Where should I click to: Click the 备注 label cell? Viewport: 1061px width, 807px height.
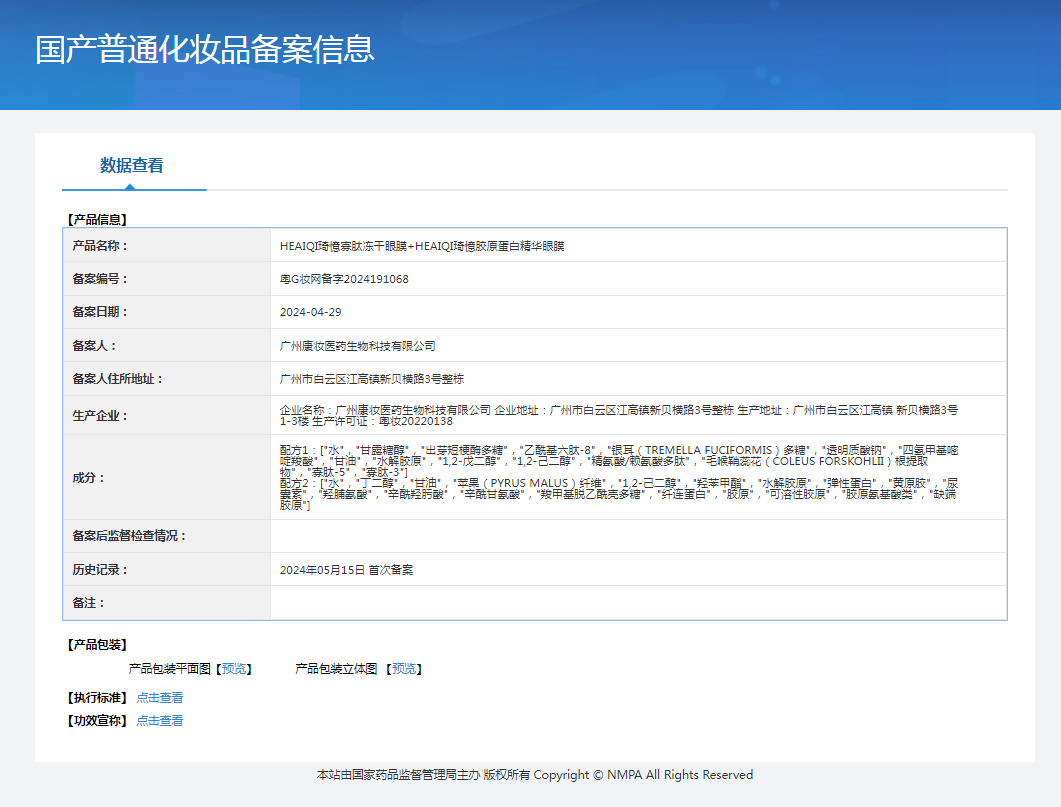pyautogui.click(x=166, y=603)
